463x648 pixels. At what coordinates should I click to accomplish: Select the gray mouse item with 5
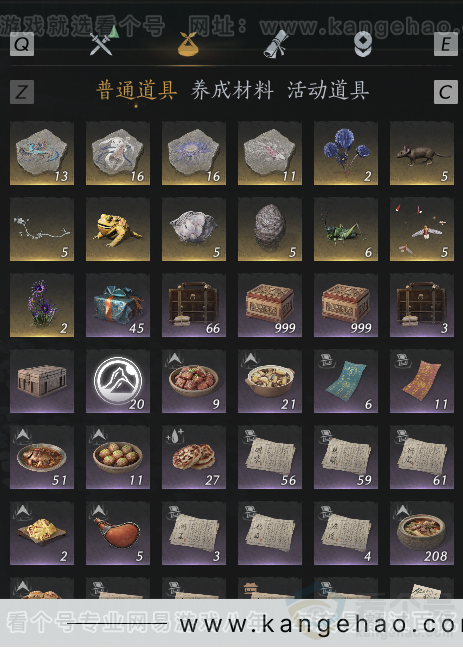[x=422, y=153]
